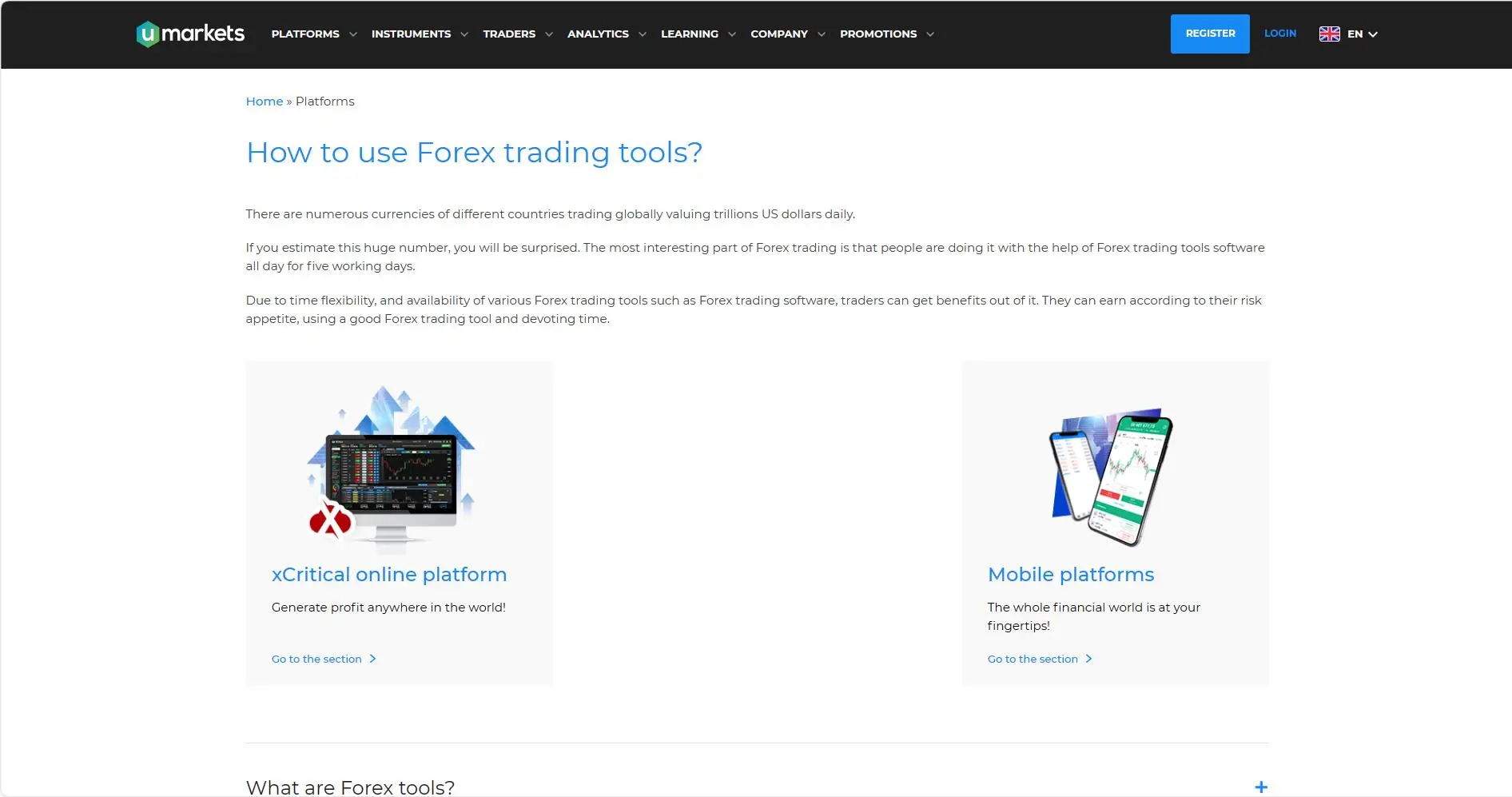Open the xCritical online platform heading link
The image size is (1512, 797).
pyautogui.click(x=389, y=574)
